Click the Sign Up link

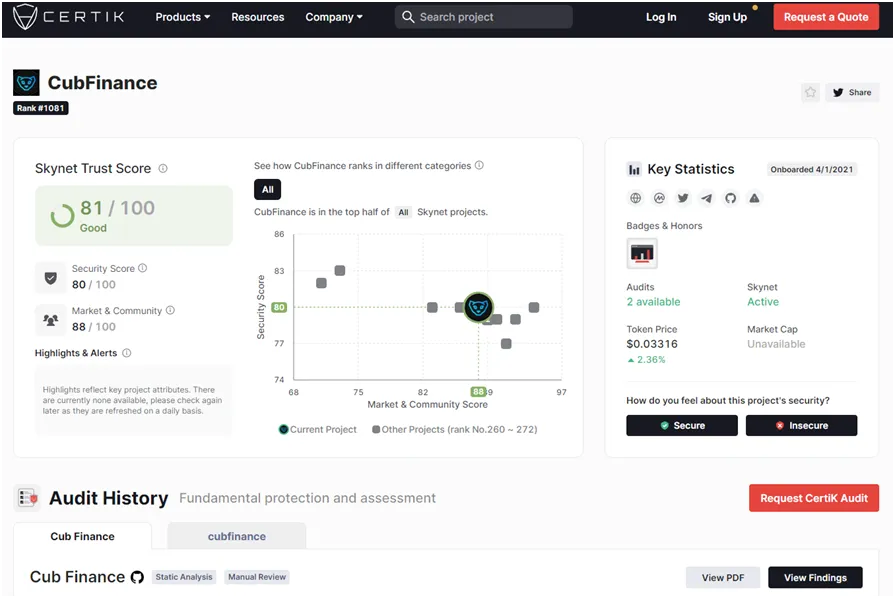(x=727, y=17)
